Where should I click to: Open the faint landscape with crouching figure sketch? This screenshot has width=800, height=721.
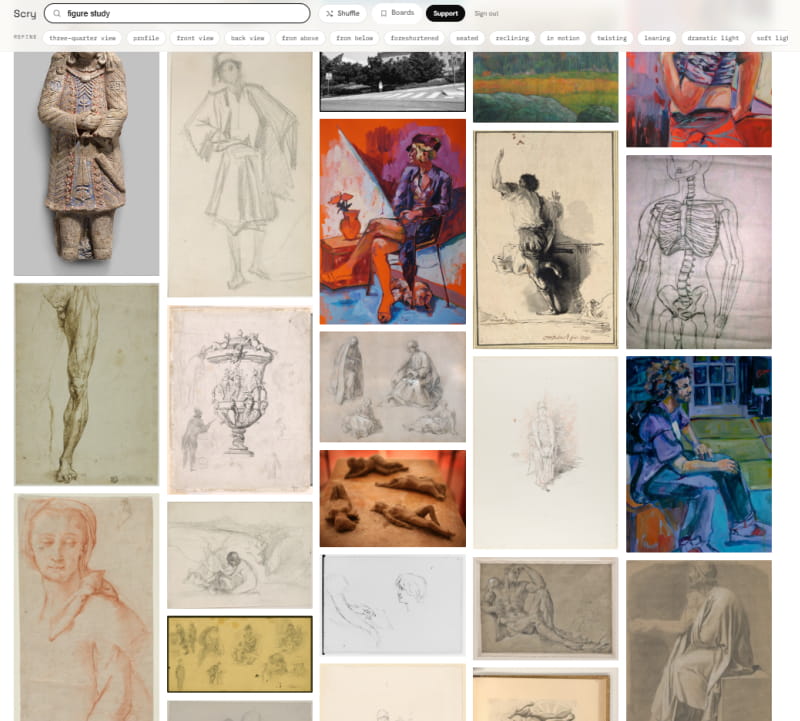(240, 555)
